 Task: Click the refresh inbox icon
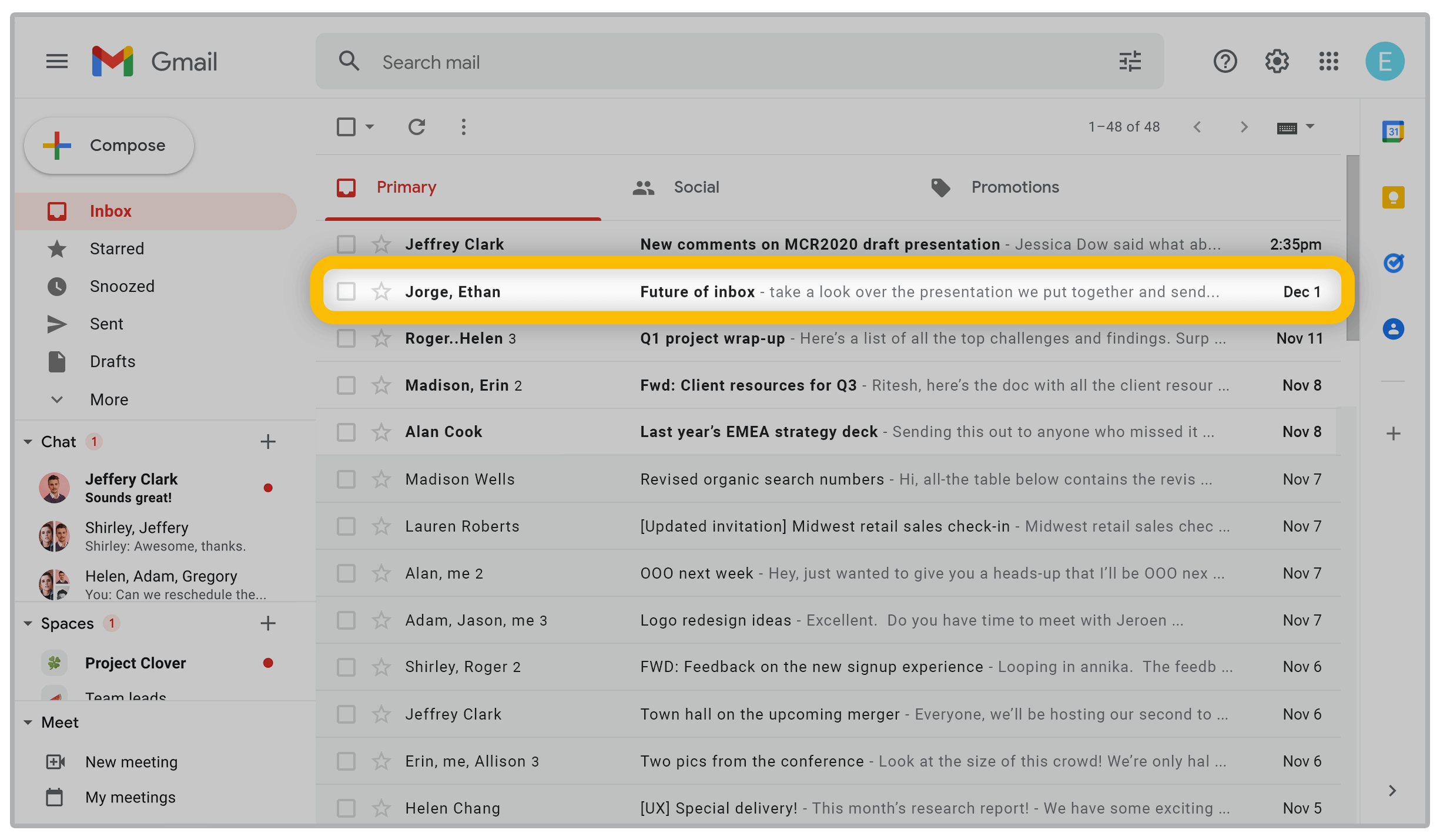pos(417,127)
